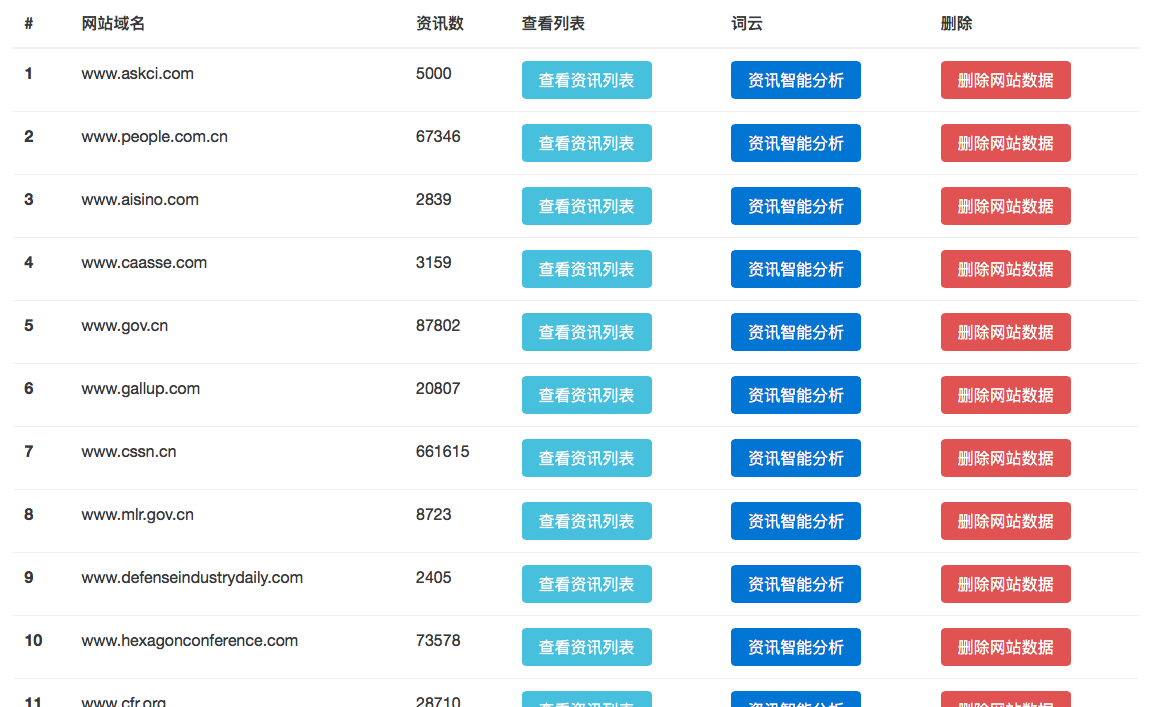The image size is (1150, 707).
Task: Click the 删除 column header
Action: (x=956, y=23)
